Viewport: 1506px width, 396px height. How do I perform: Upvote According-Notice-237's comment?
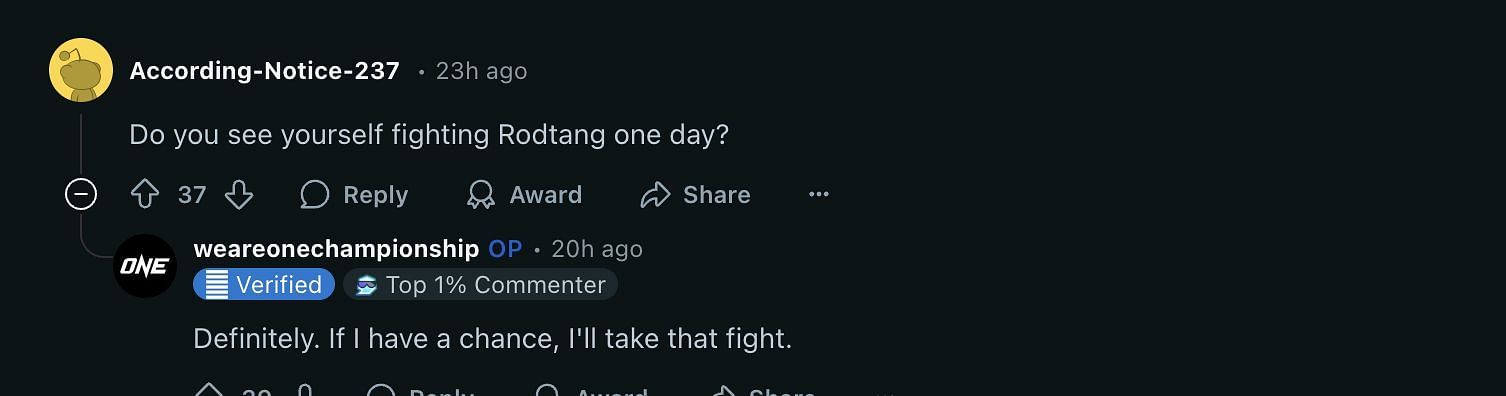[146, 194]
